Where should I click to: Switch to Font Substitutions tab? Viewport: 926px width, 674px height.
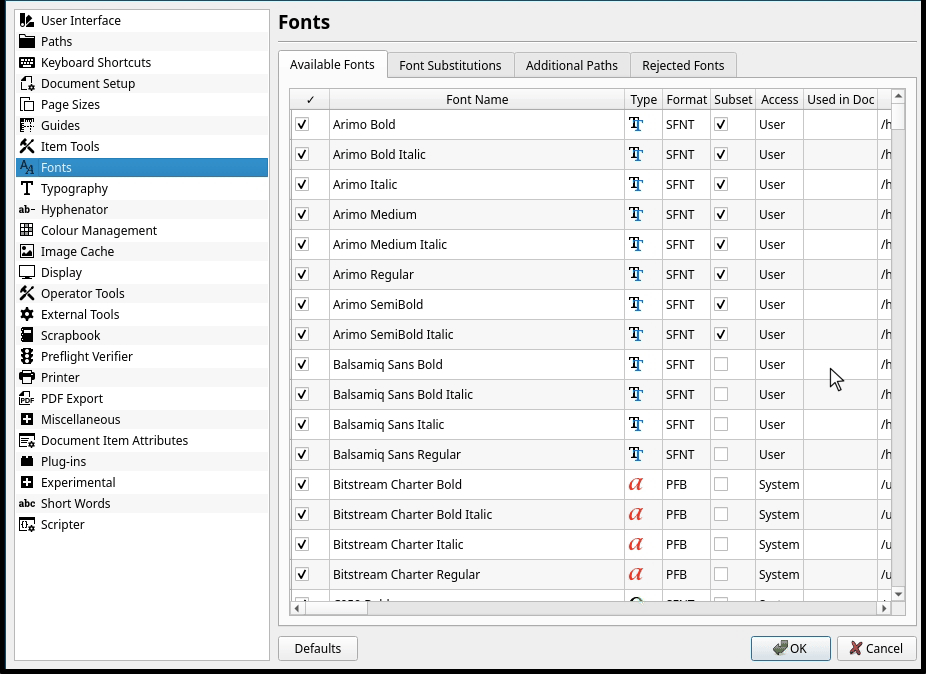pos(450,65)
